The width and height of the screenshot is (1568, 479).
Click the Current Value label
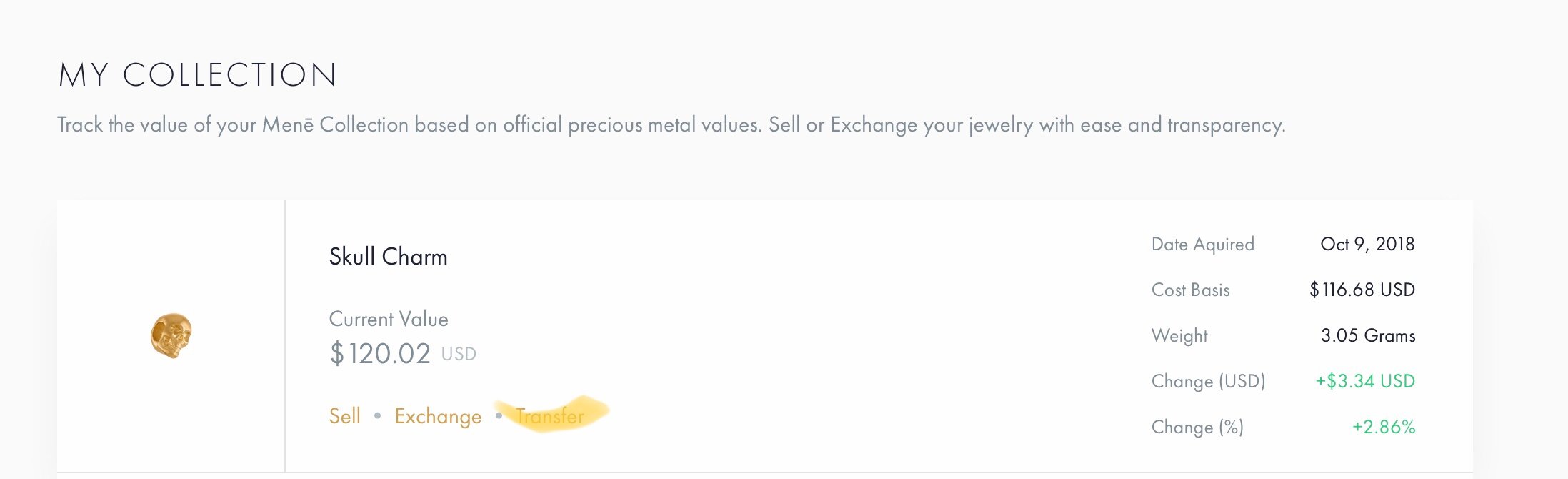pyautogui.click(x=389, y=319)
